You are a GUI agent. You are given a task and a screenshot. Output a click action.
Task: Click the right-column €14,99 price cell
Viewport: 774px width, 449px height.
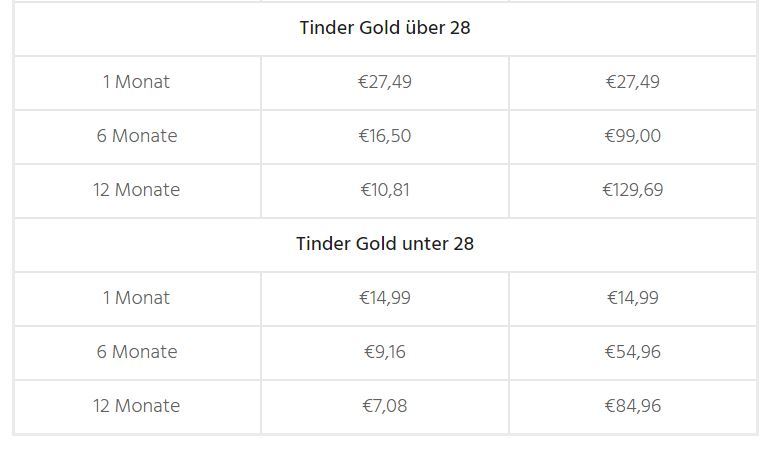(633, 298)
